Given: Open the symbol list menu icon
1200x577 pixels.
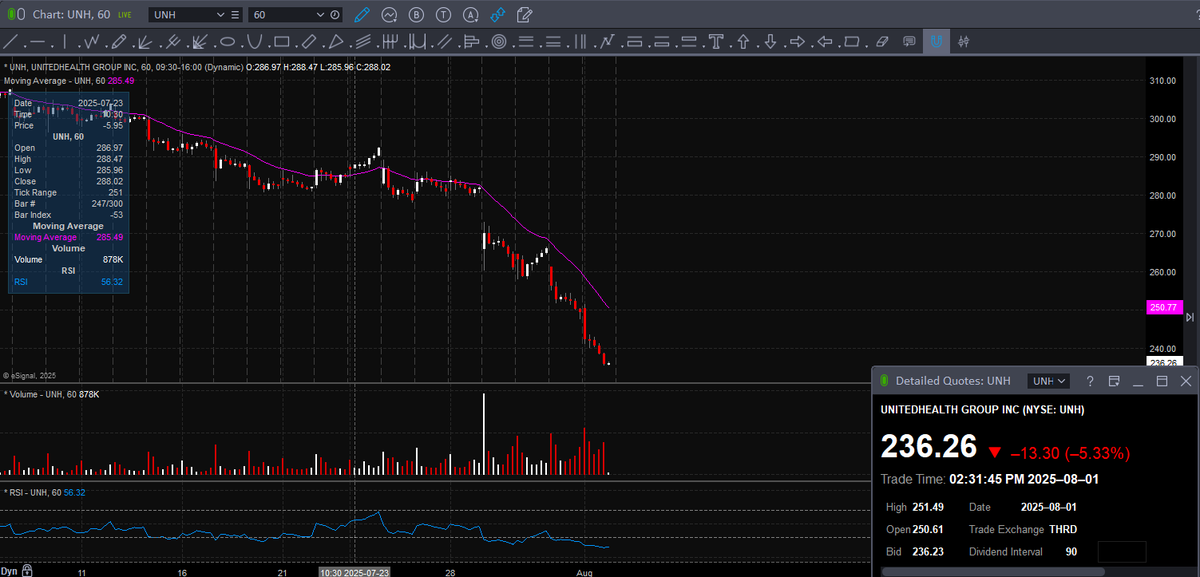Looking at the screenshot, I should [235, 15].
